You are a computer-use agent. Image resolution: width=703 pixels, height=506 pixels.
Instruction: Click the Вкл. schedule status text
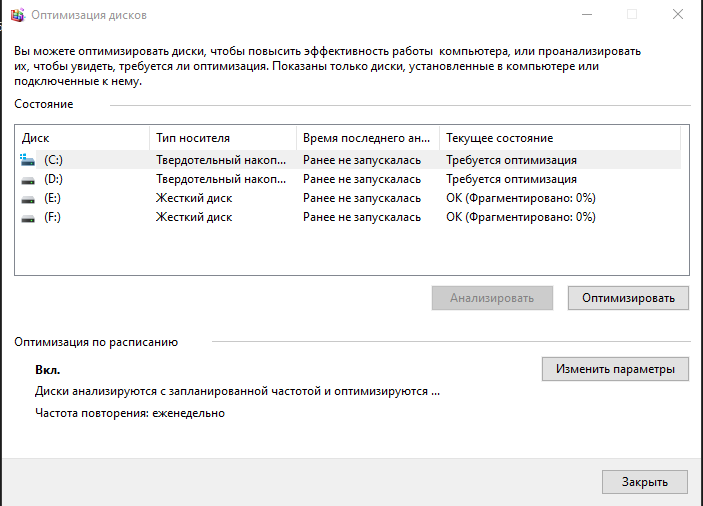tap(48, 370)
